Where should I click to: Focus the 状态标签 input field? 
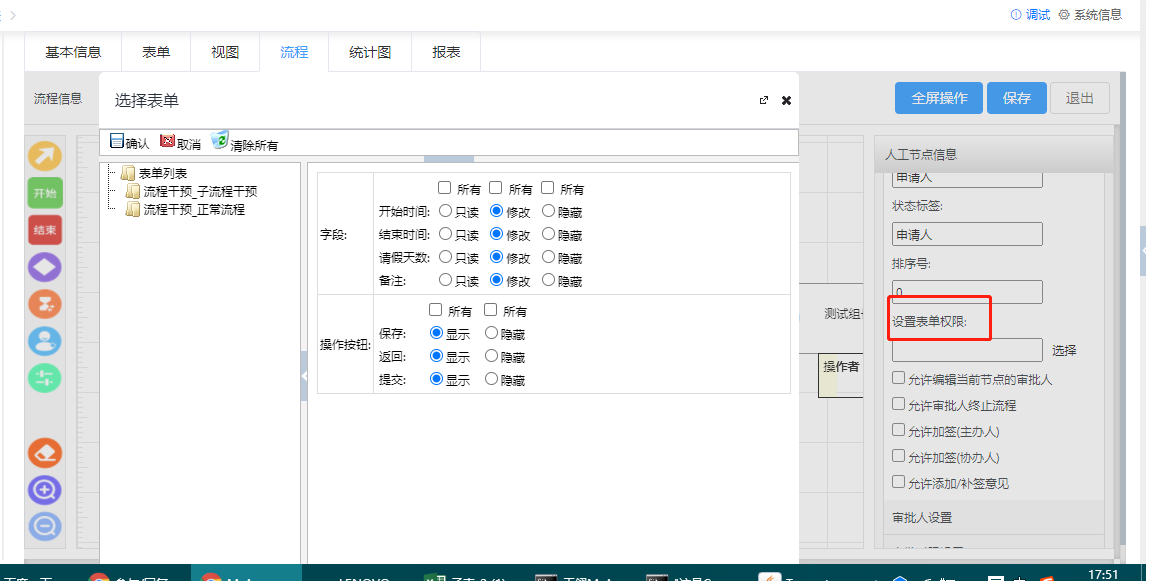click(967, 235)
